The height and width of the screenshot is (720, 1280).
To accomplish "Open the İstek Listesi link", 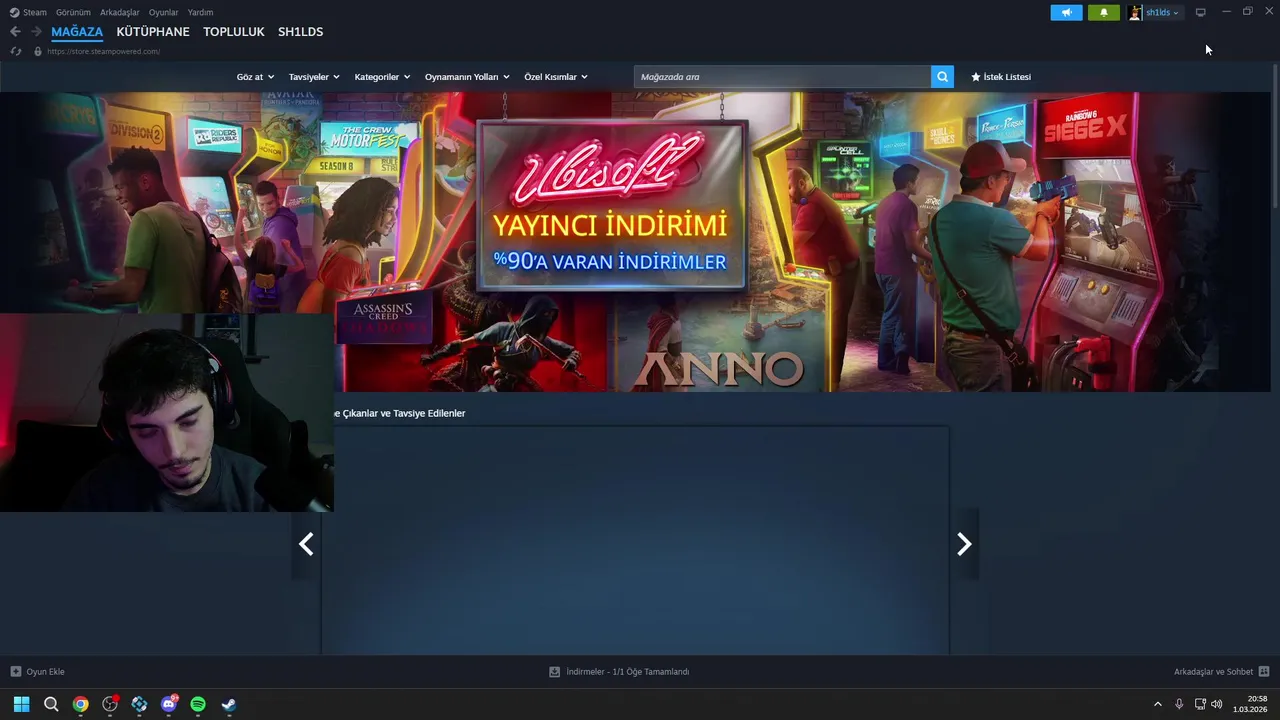I will (x=1001, y=77).
